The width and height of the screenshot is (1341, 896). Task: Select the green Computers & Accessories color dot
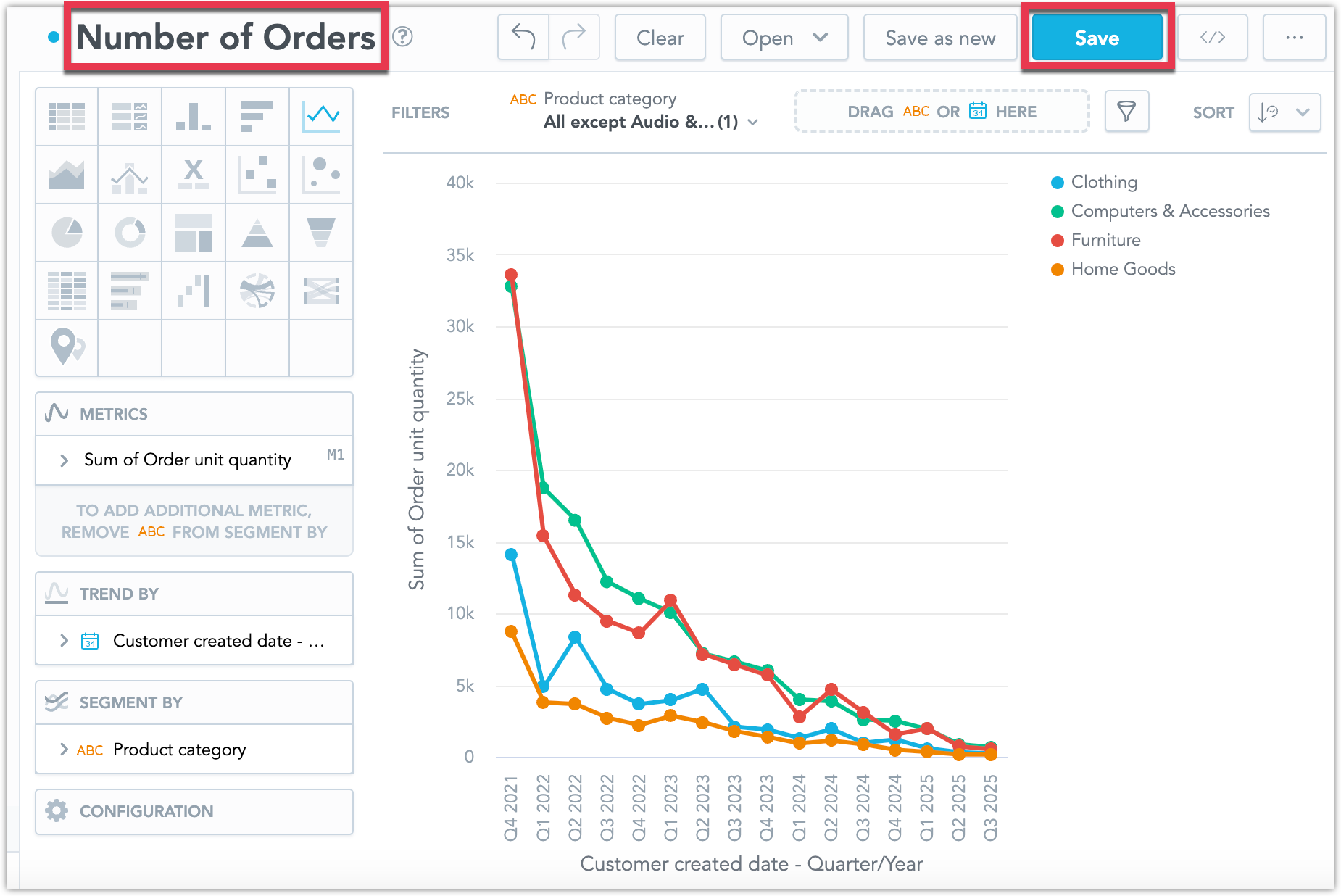click(1058, 211)
